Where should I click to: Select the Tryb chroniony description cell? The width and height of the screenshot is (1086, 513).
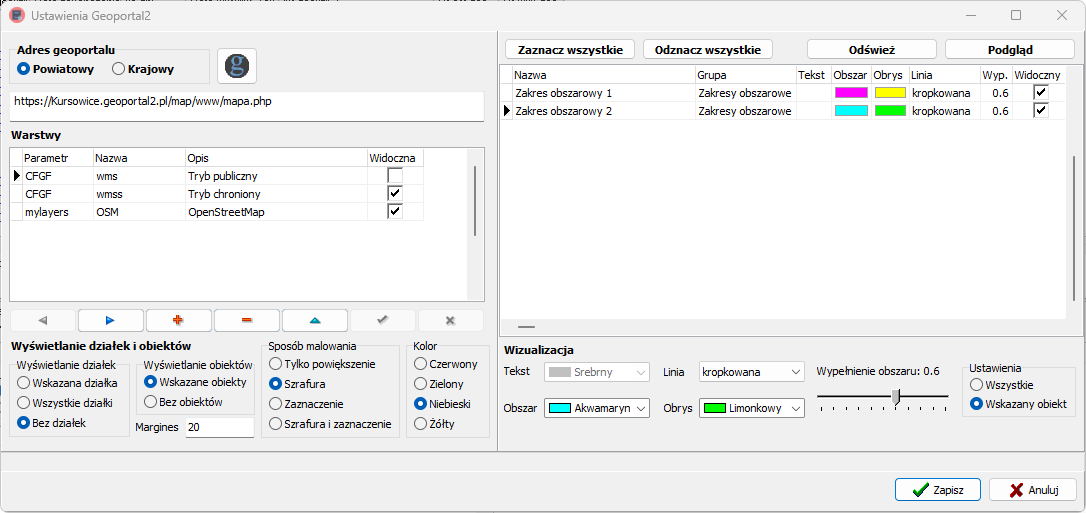pos(276,194)
